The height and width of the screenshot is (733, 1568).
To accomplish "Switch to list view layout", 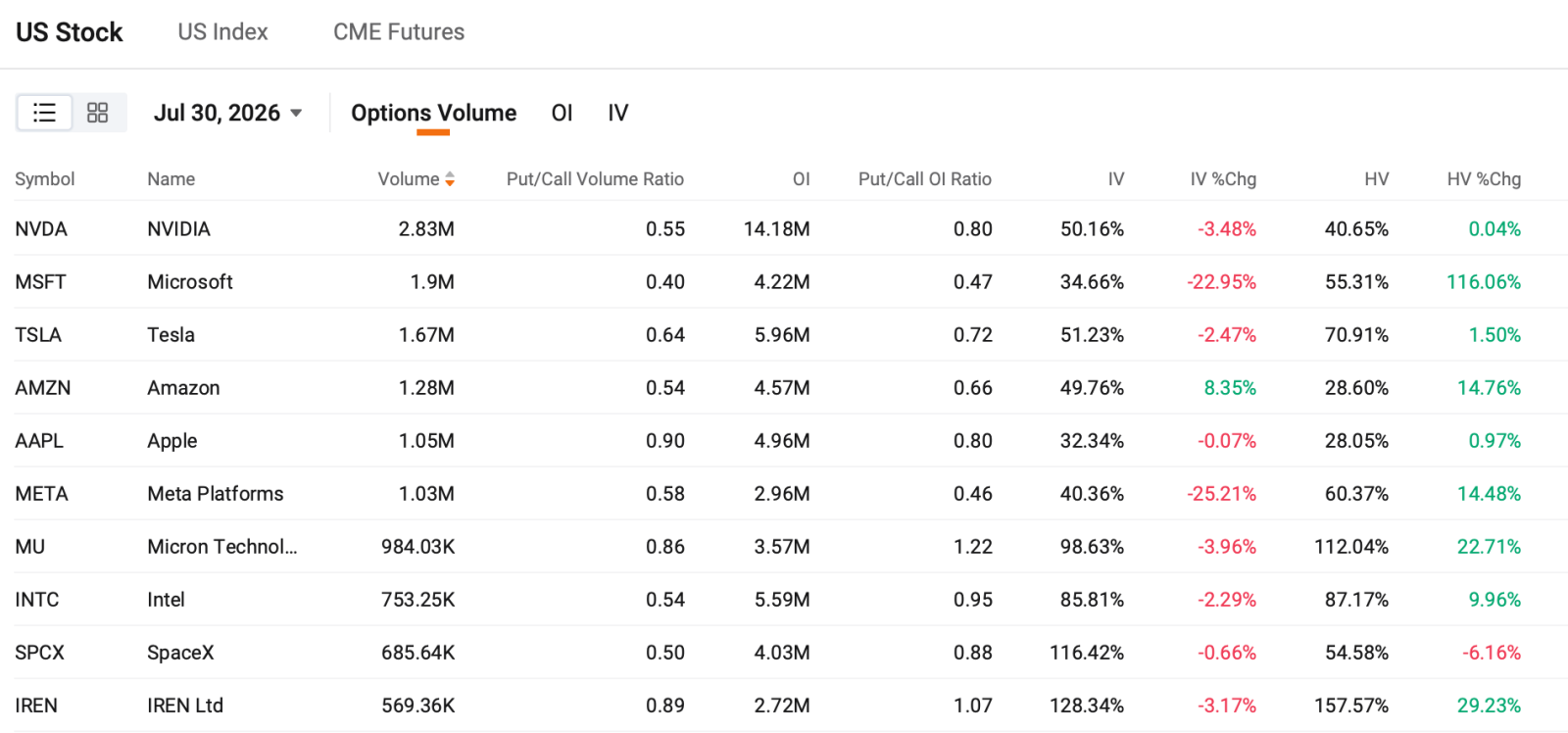I will coord(44,113).
